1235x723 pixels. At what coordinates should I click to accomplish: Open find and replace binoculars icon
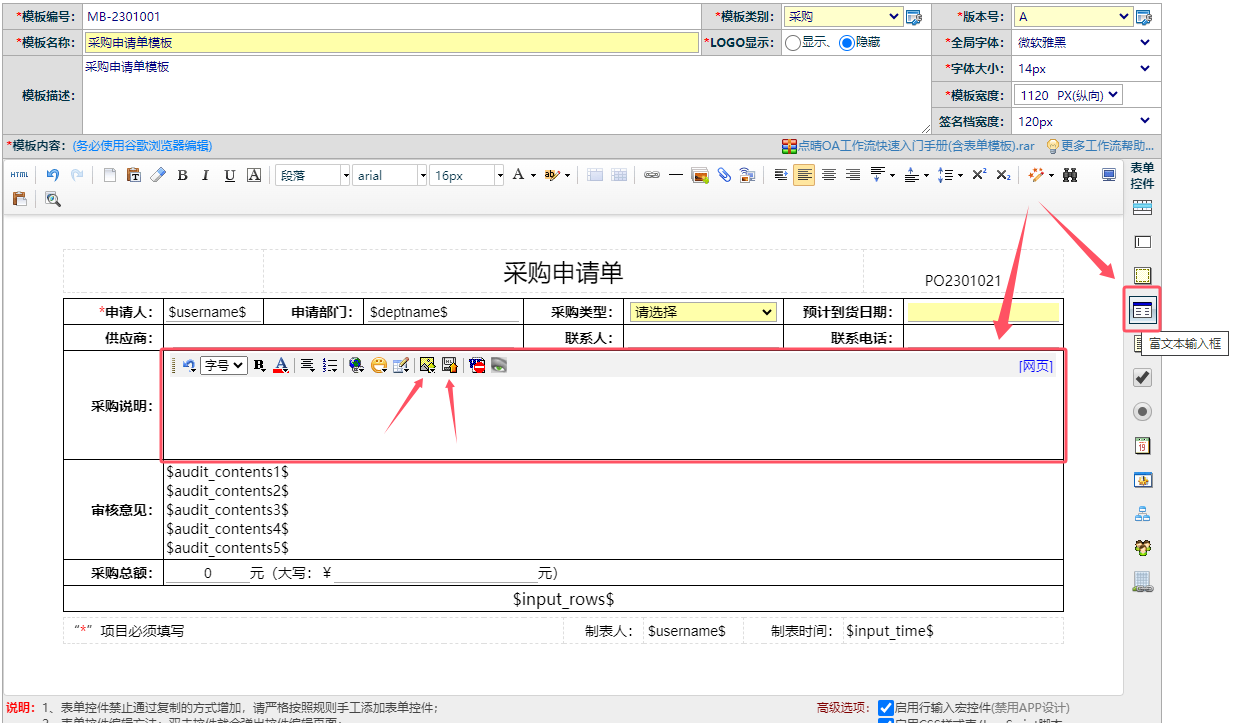pyautogui.click(x=1070, y=175)
